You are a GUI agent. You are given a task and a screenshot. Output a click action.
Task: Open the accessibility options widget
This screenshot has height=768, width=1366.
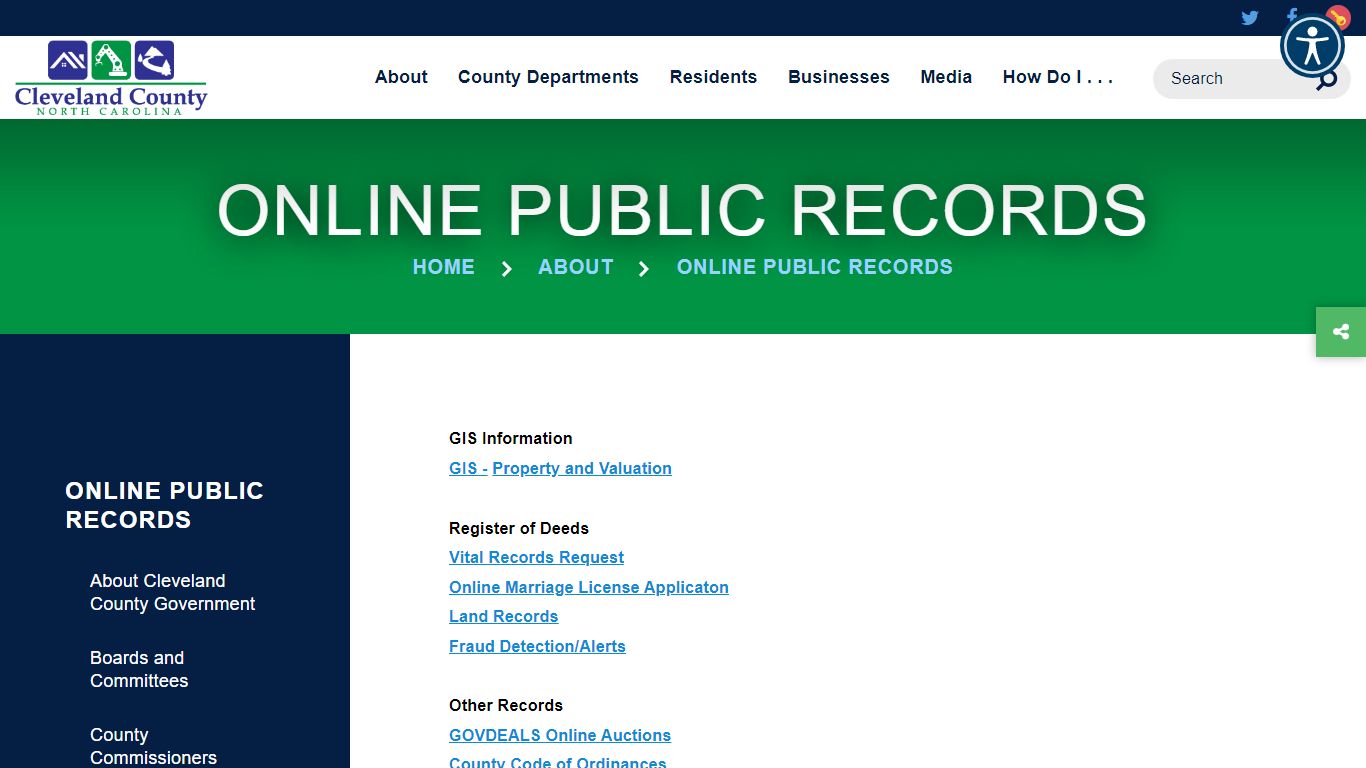pos(1312,46)
